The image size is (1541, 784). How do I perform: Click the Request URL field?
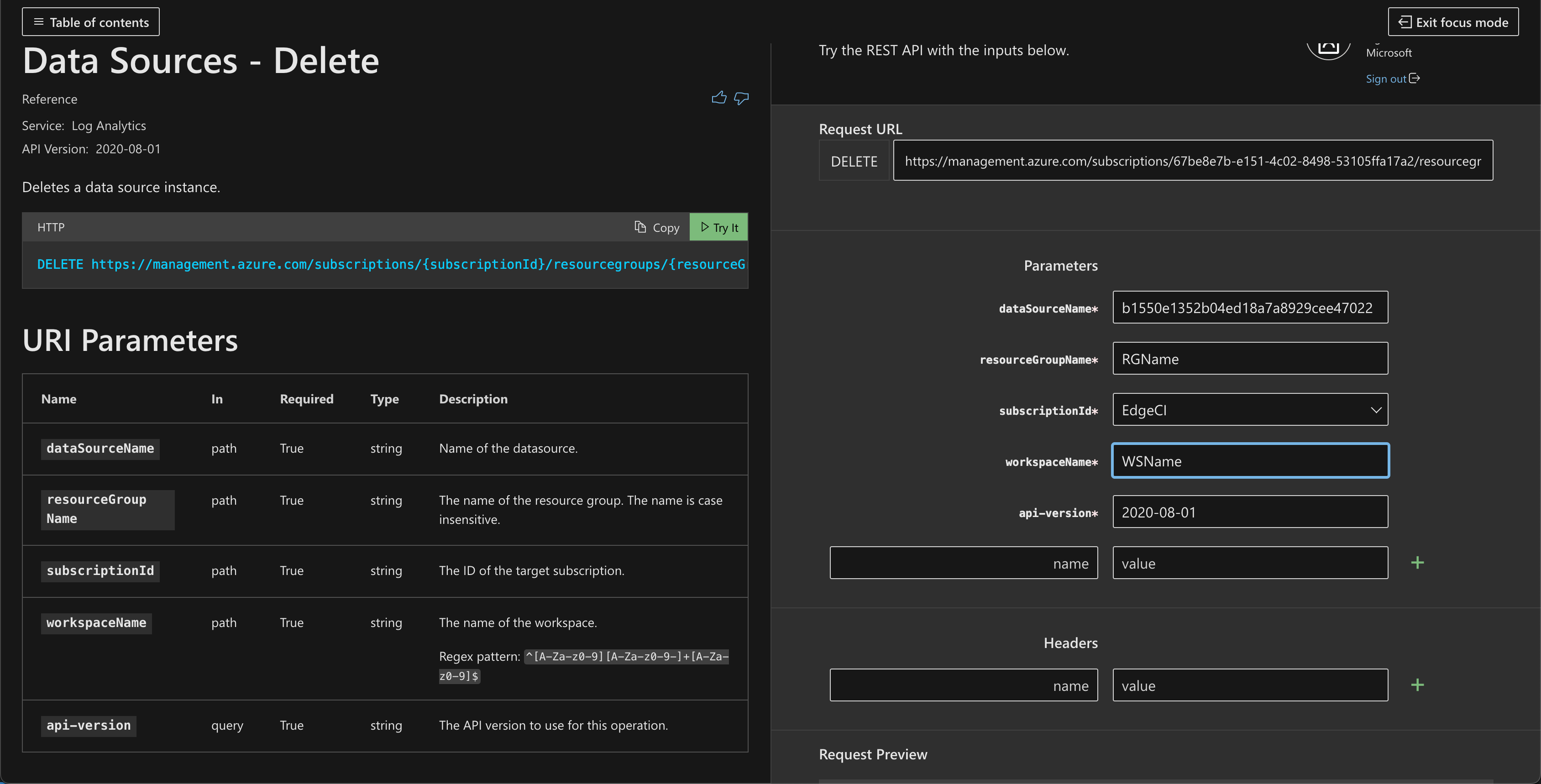pyautogui.click(x=1193, y=160)
